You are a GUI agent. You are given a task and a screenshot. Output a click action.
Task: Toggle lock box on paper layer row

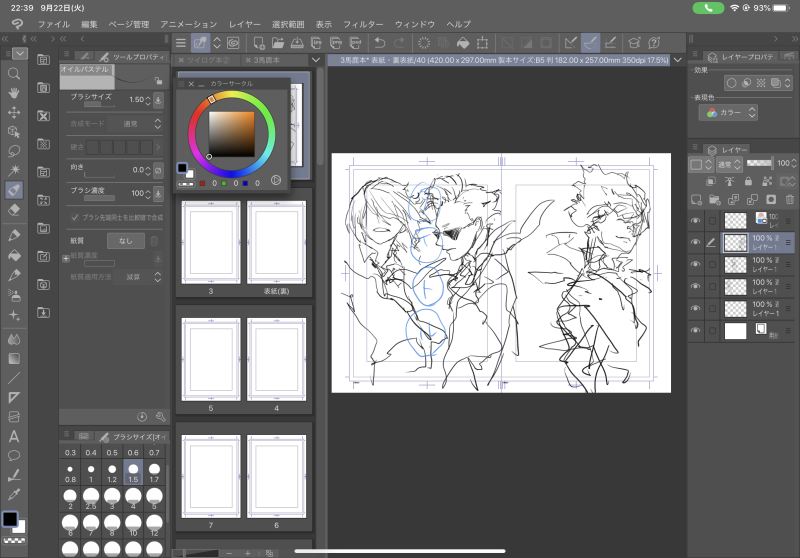point(712,331)
